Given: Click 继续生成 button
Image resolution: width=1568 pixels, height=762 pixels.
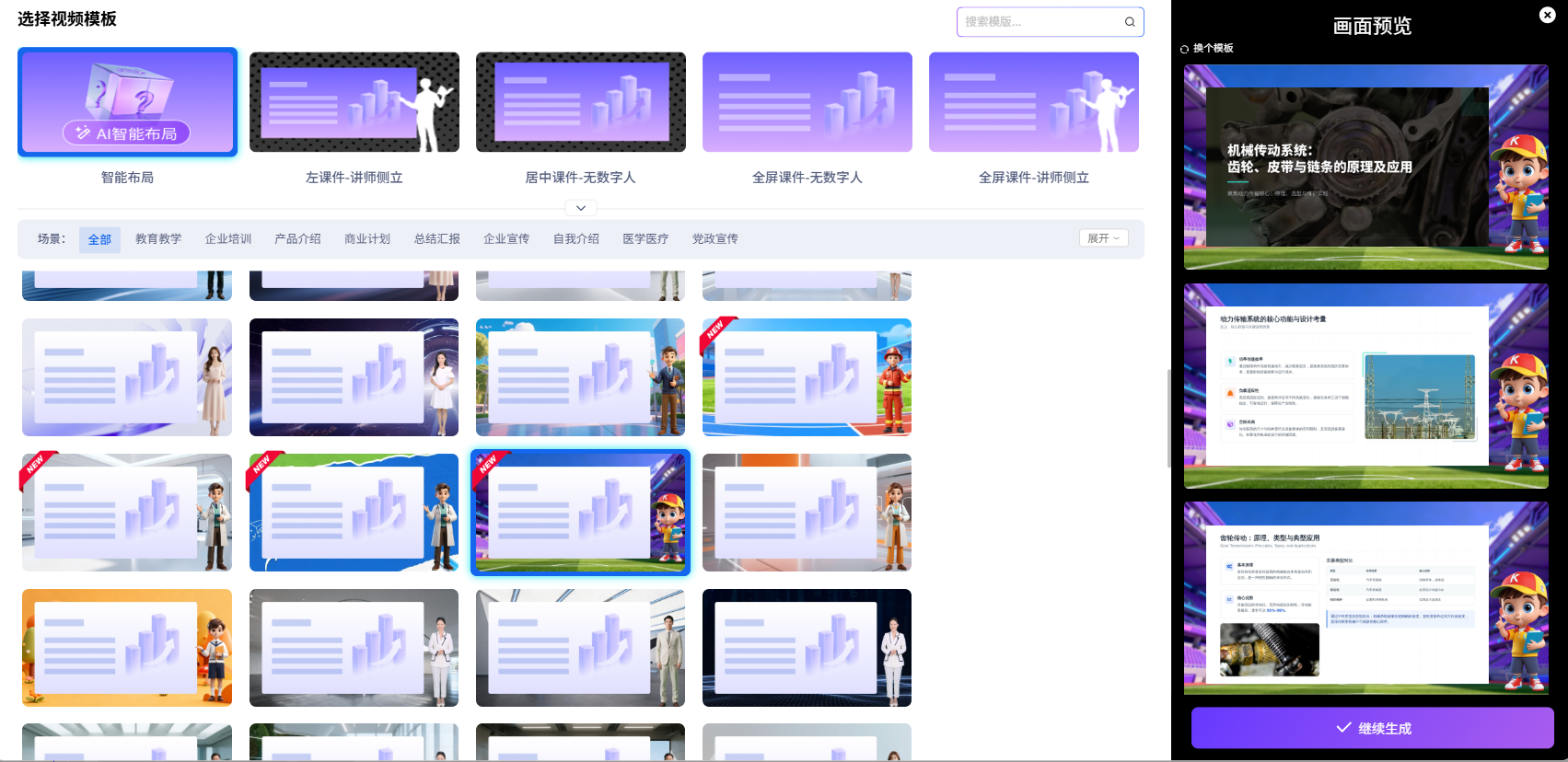Looking at the screenshot, I should (x=1372, y=728).
